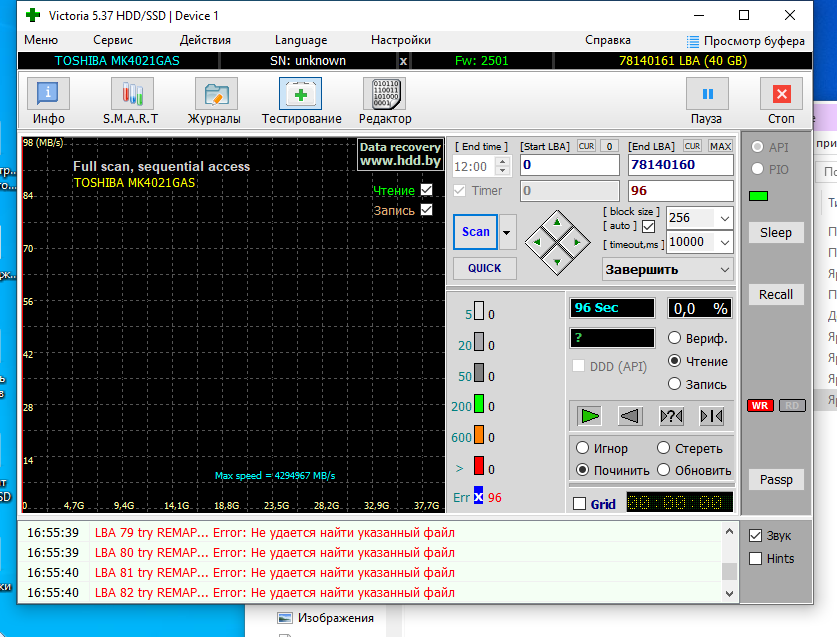Open the Language menu
Screen dimensions: 837x637
tap(301, 40)
